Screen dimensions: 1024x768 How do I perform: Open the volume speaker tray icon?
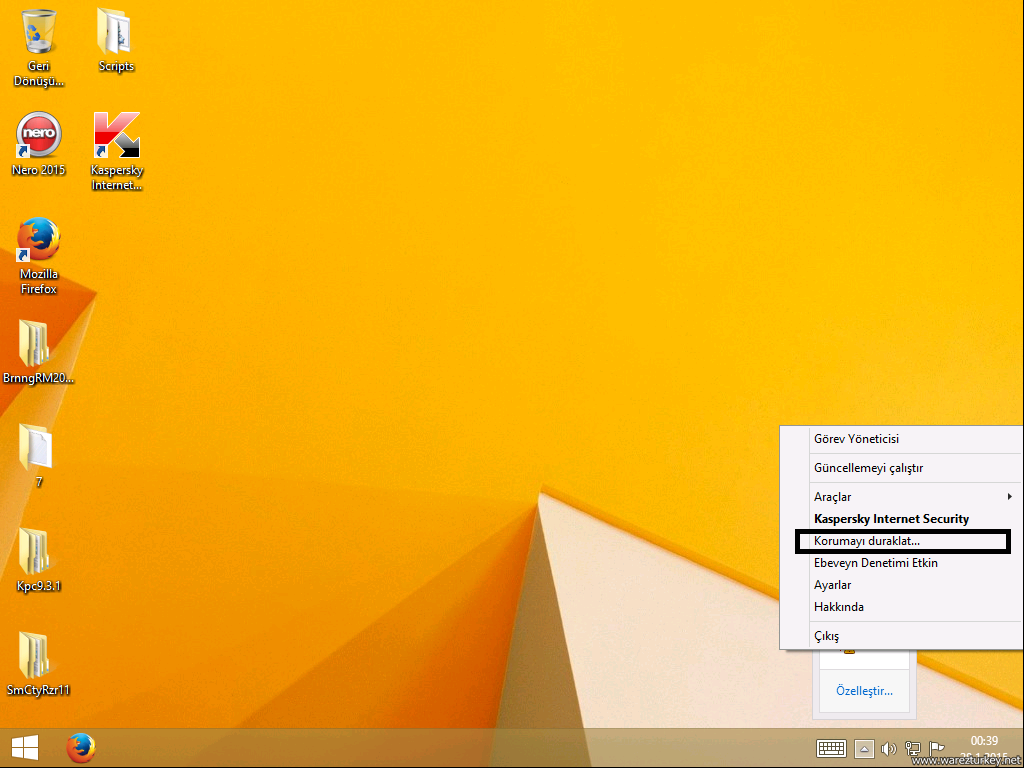(888, 749)
